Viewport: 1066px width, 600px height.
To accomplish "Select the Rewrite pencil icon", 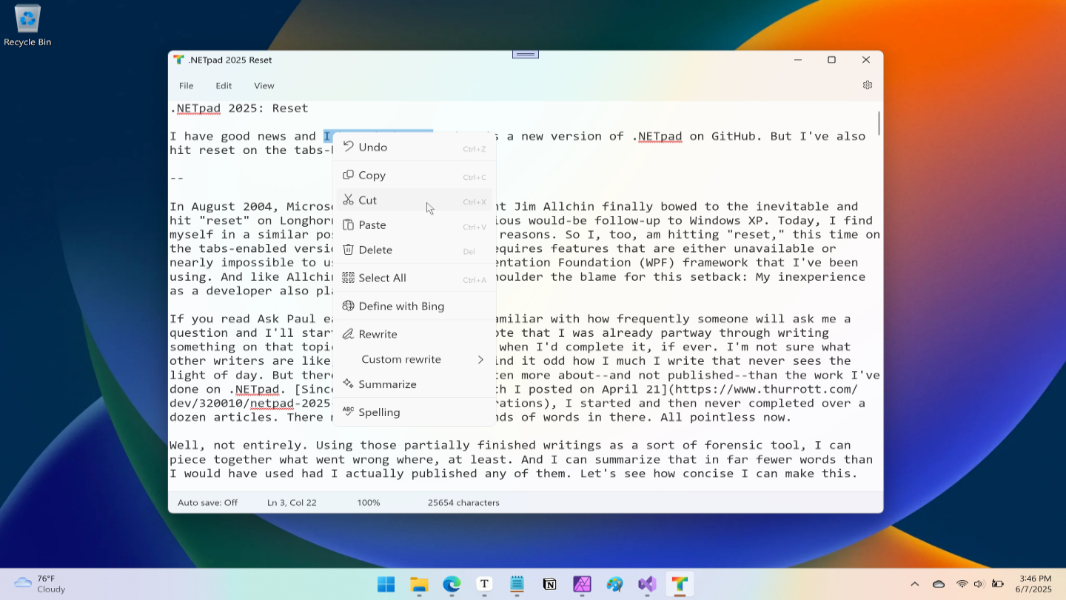I will [x=348, y=333].
